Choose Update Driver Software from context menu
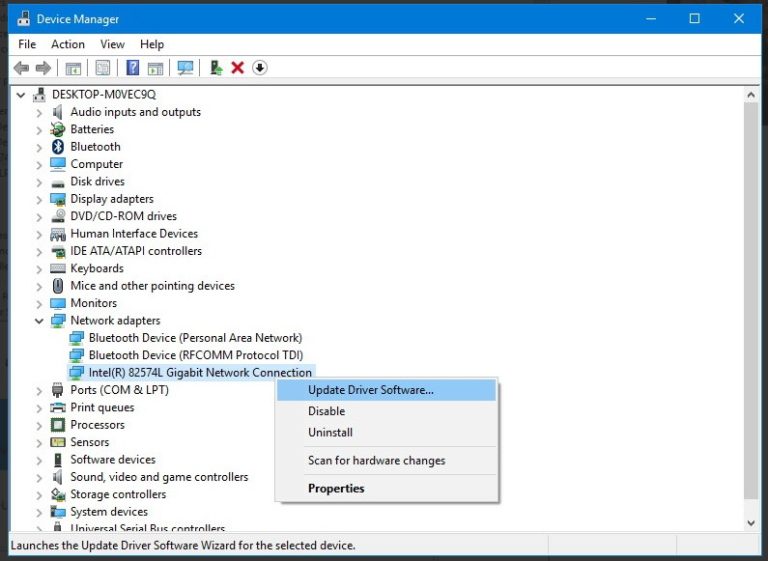The height and width of the screenshot is (561, 768). pos(386,390)
